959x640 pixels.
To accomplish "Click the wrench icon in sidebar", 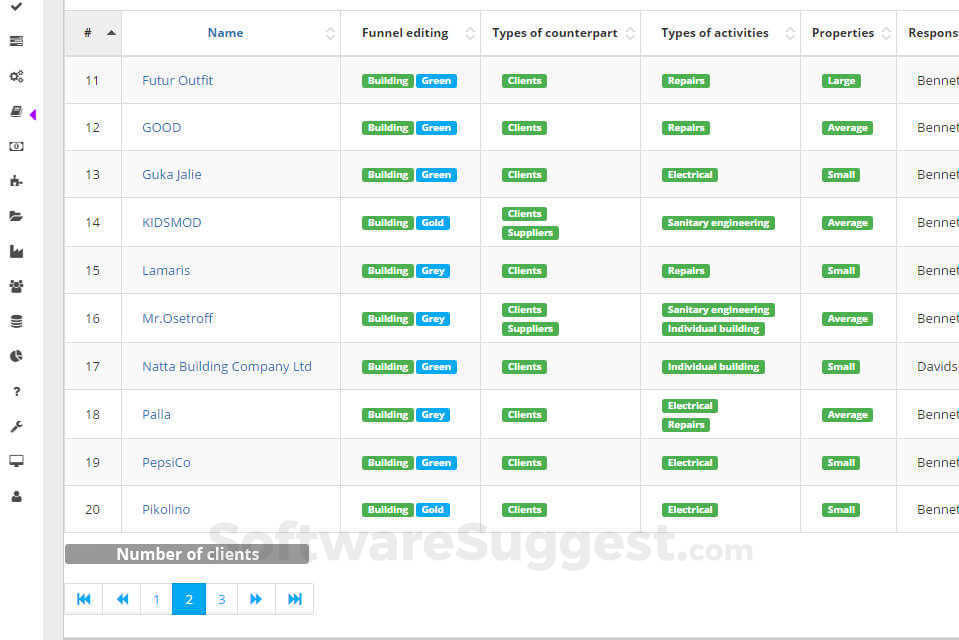I will point(16,426).
